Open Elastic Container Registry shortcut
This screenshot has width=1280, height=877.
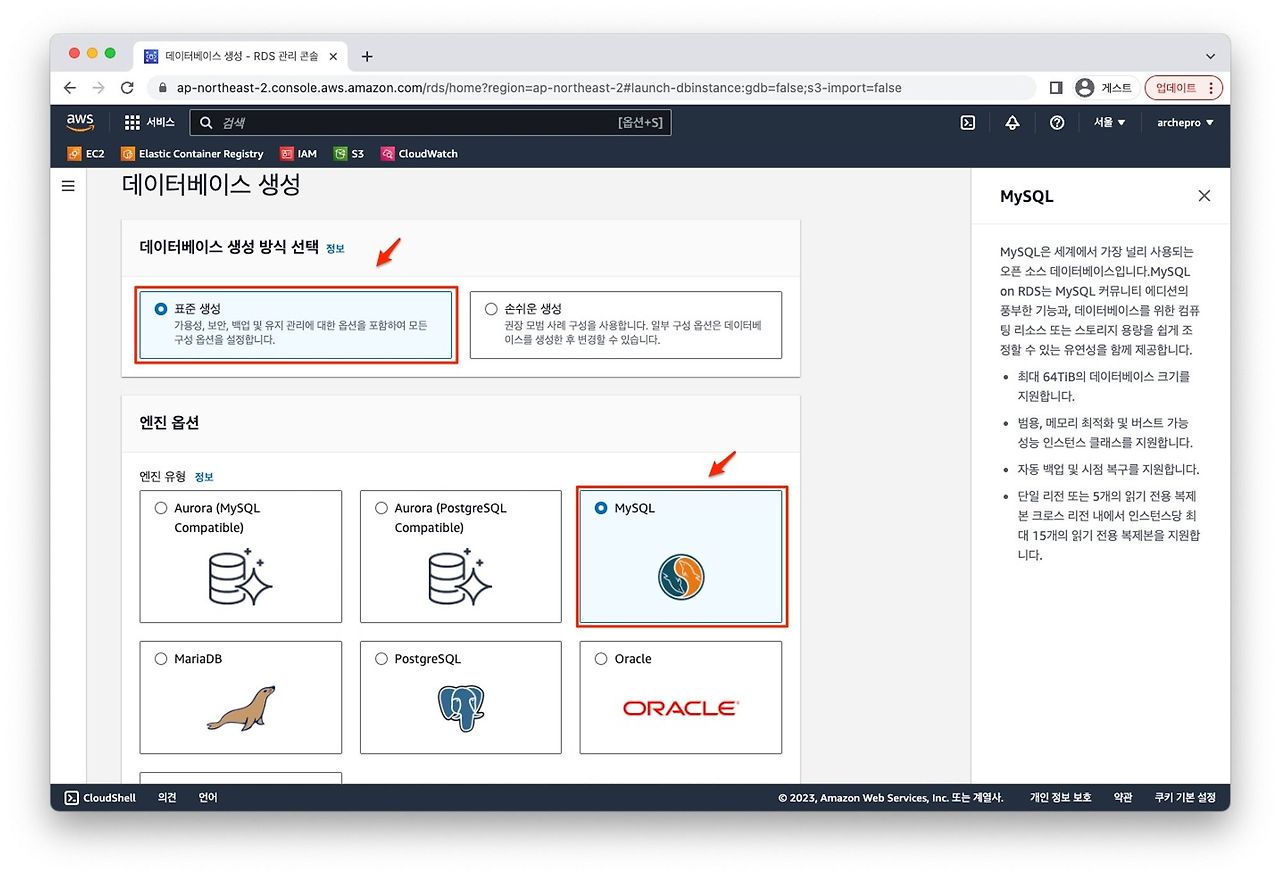[x=192, y=154]
